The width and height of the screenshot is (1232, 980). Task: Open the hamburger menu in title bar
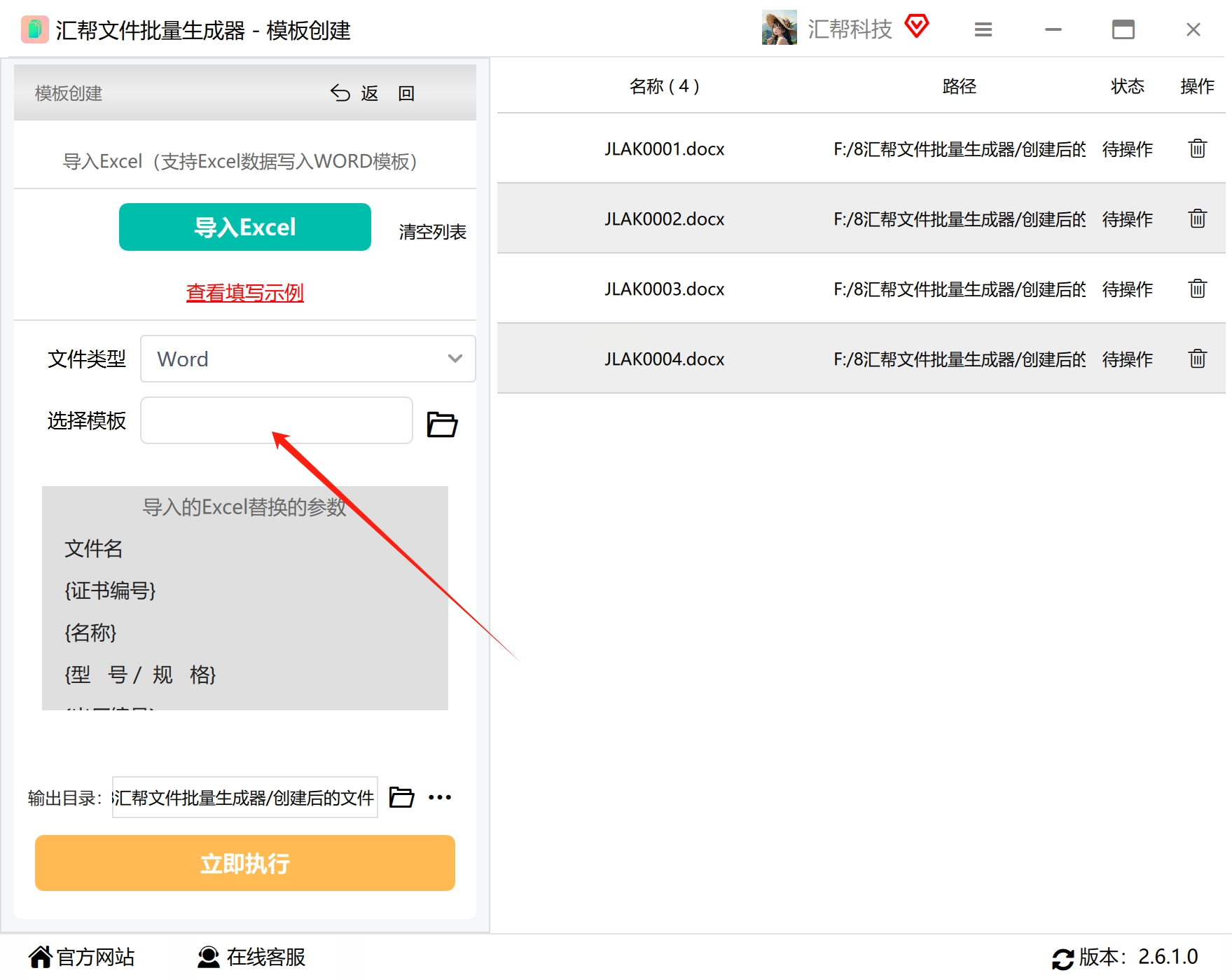(x=983, y=29)
